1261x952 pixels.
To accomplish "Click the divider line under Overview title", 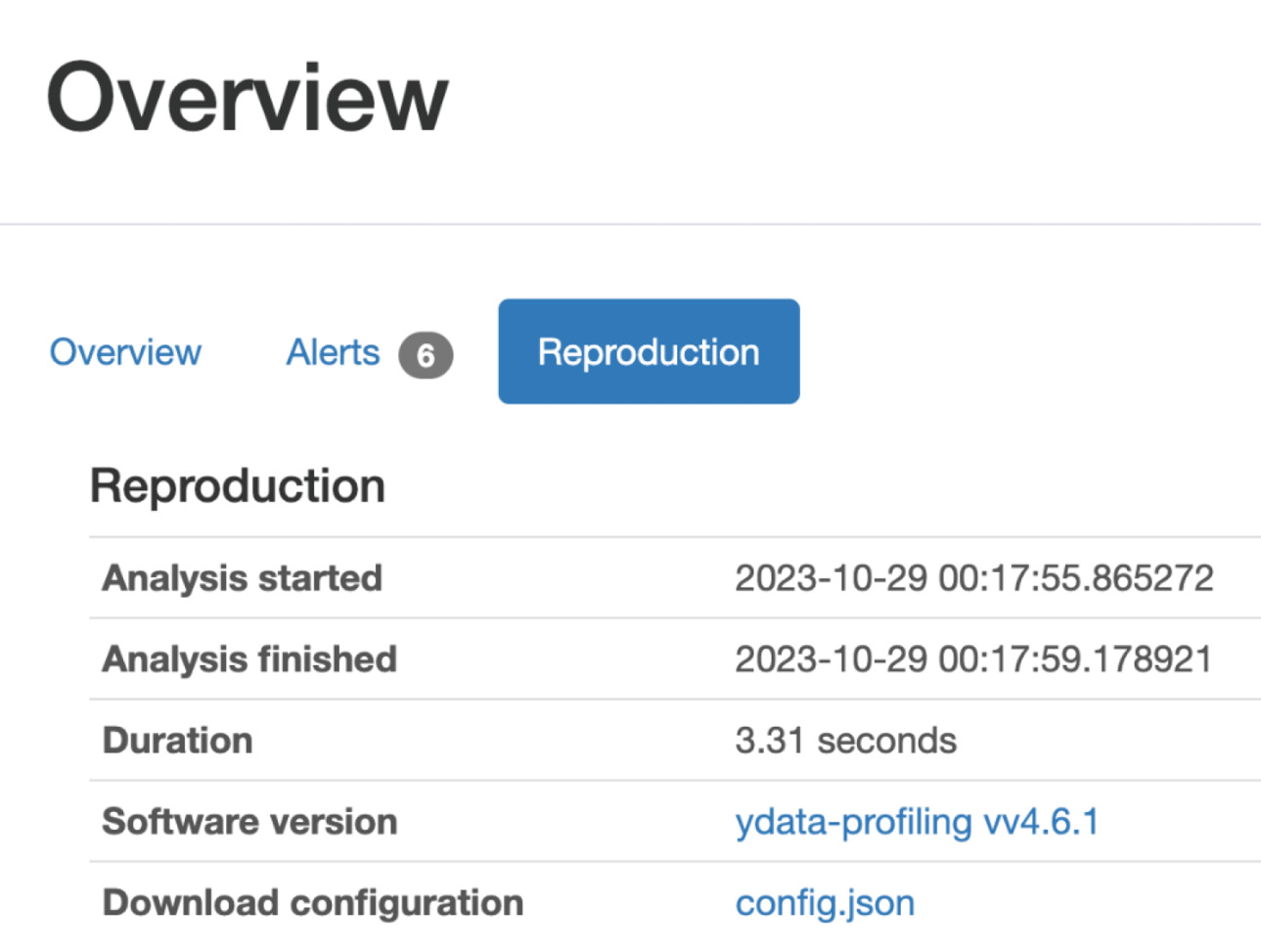I will (630, 224).
